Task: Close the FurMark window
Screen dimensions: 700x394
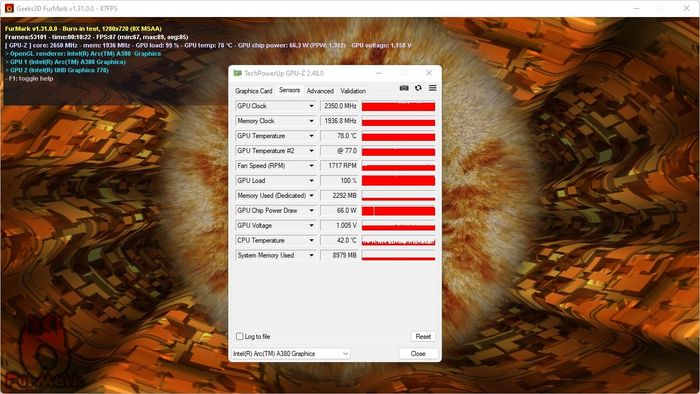Action: 687,8
